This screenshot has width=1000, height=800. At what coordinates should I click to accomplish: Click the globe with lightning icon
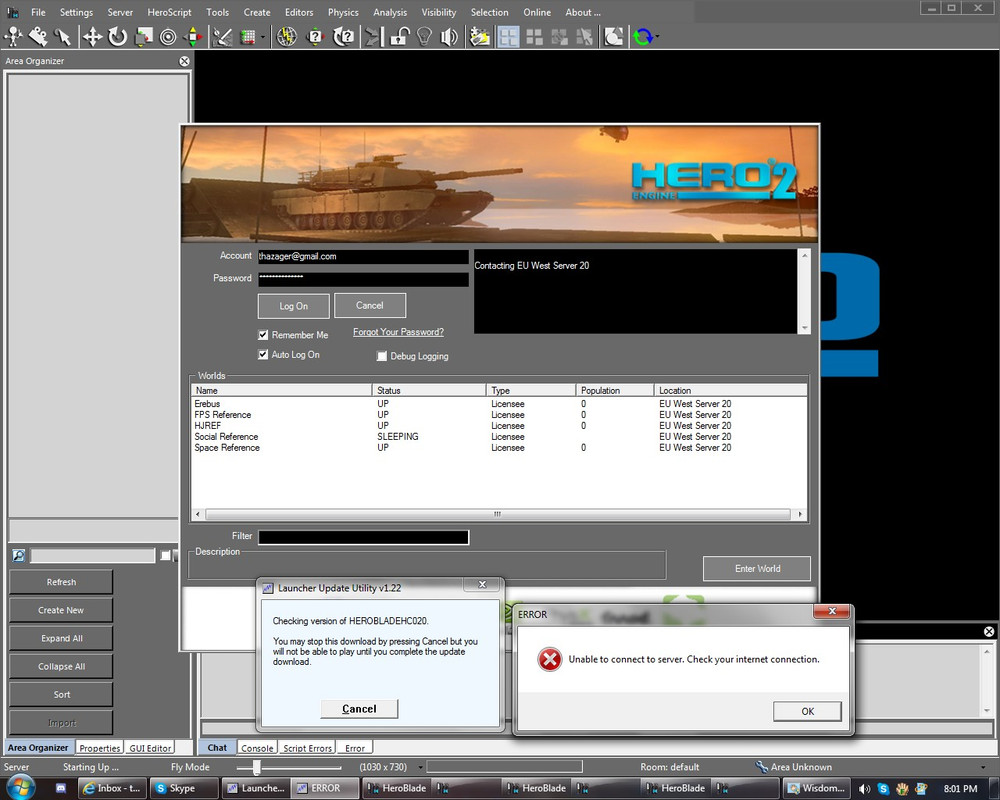(x=286, y=37)
